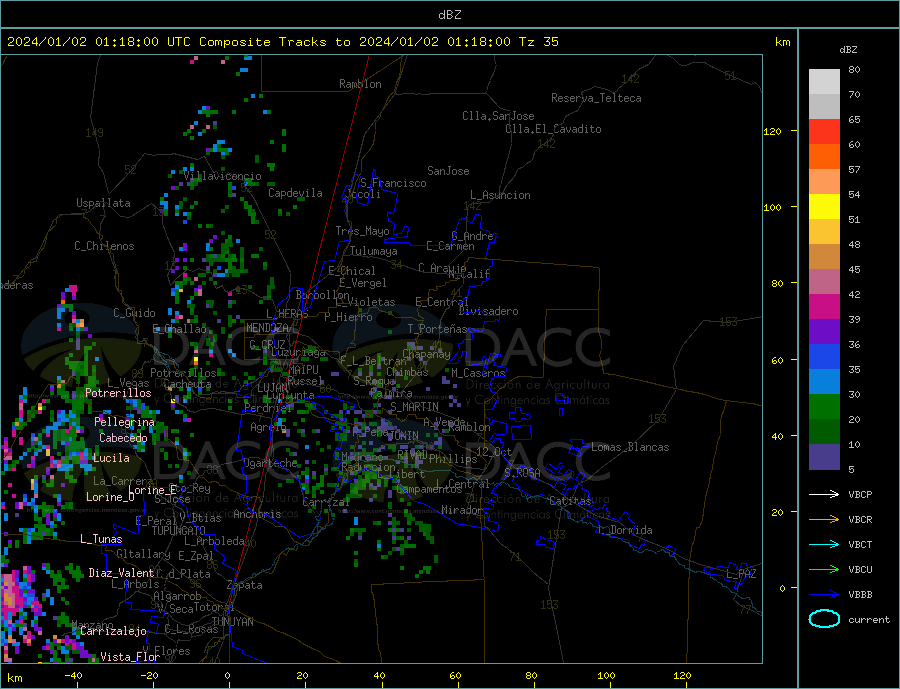Click the 'Villavicencio' place label

point(222,176)
